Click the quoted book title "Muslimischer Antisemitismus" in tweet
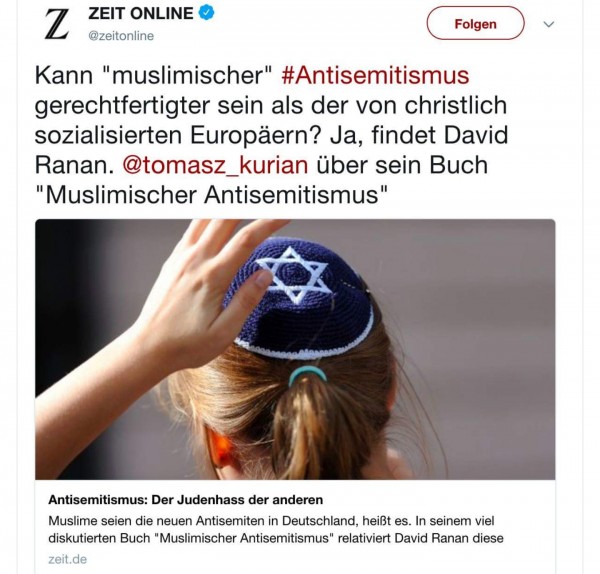The height and width of the screenshot is (574, 600). 211,195
